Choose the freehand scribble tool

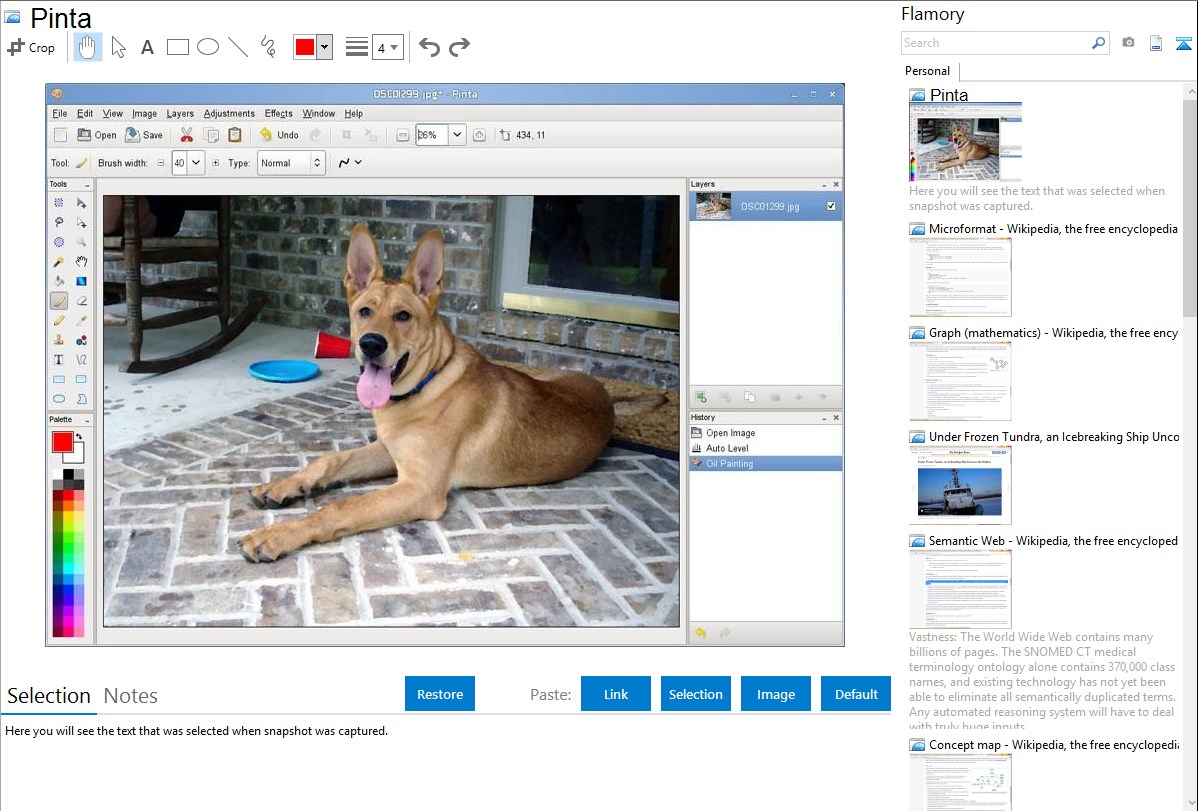pos(268,47)
